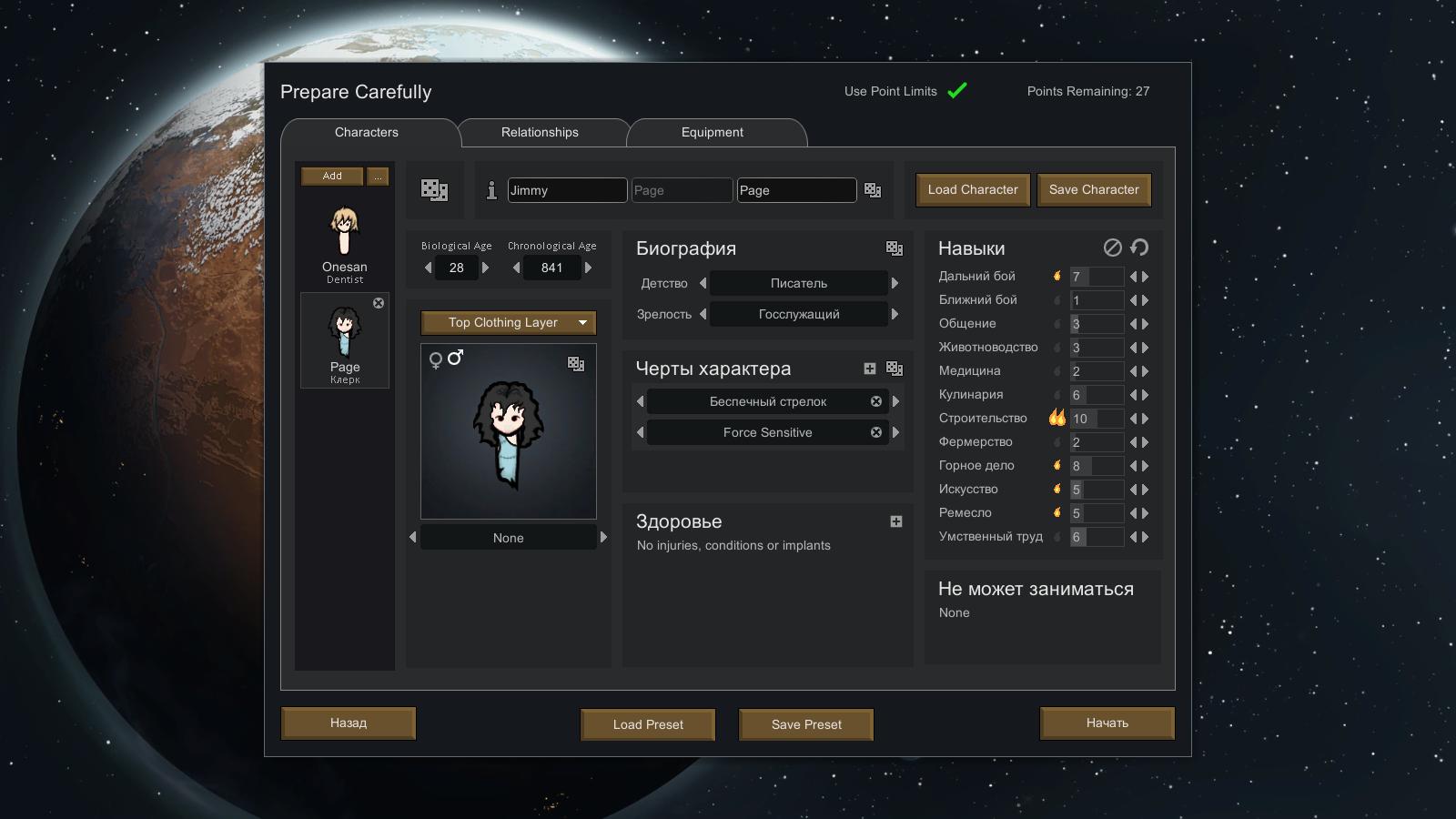Add a new trait with plus icon
The image size is (1456, 819).
pyautogui.click(x=870, y=369)
